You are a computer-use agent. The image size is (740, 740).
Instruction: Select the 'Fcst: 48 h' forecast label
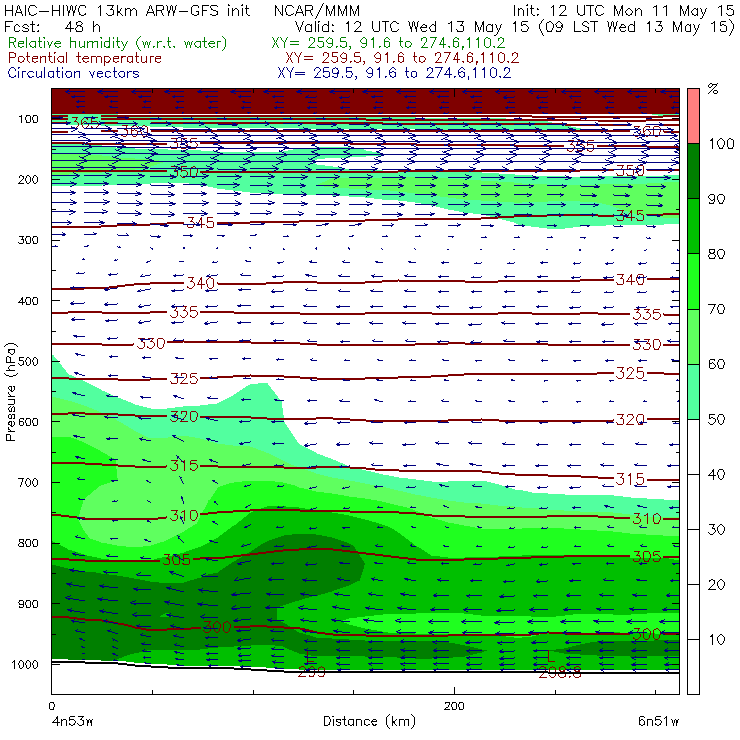(x=52, y=26)
